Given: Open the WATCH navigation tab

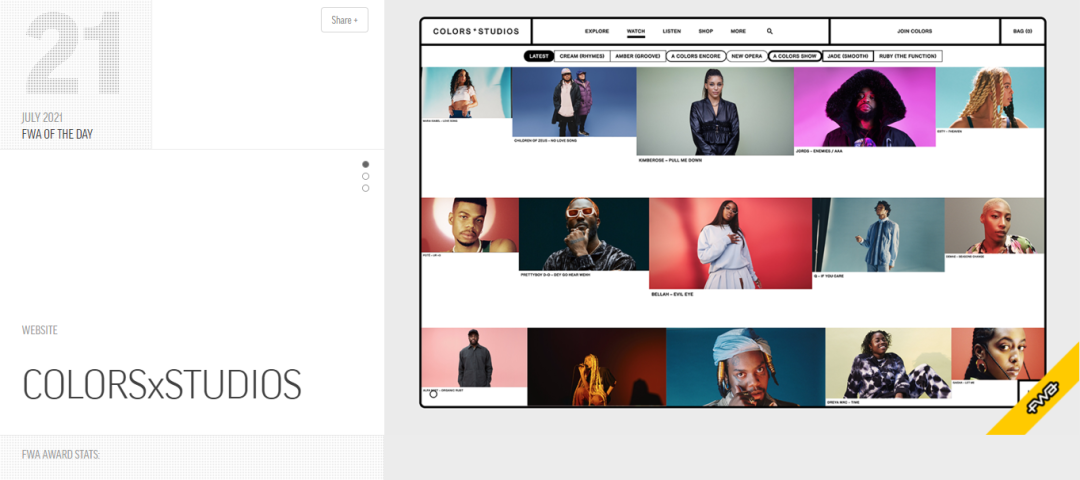Looking at the screenshot, I should point(636,32).
